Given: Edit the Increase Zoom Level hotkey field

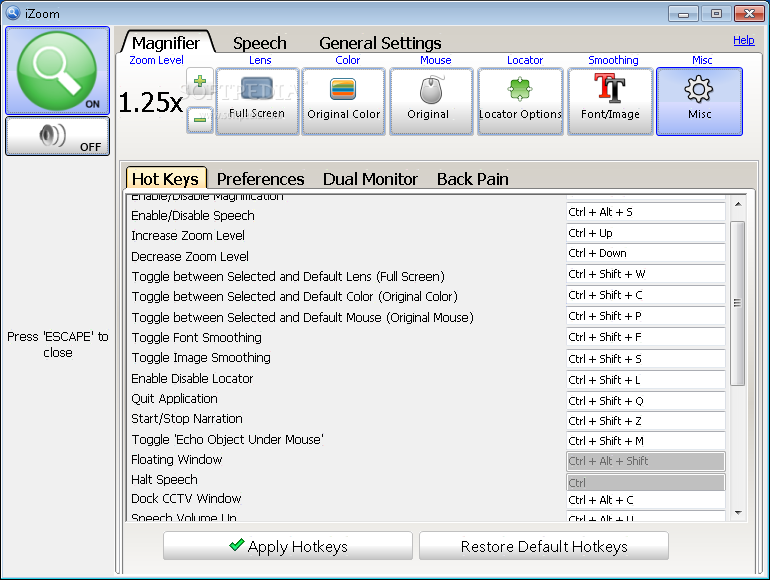Looking at the screenshot, I should 646,233.
